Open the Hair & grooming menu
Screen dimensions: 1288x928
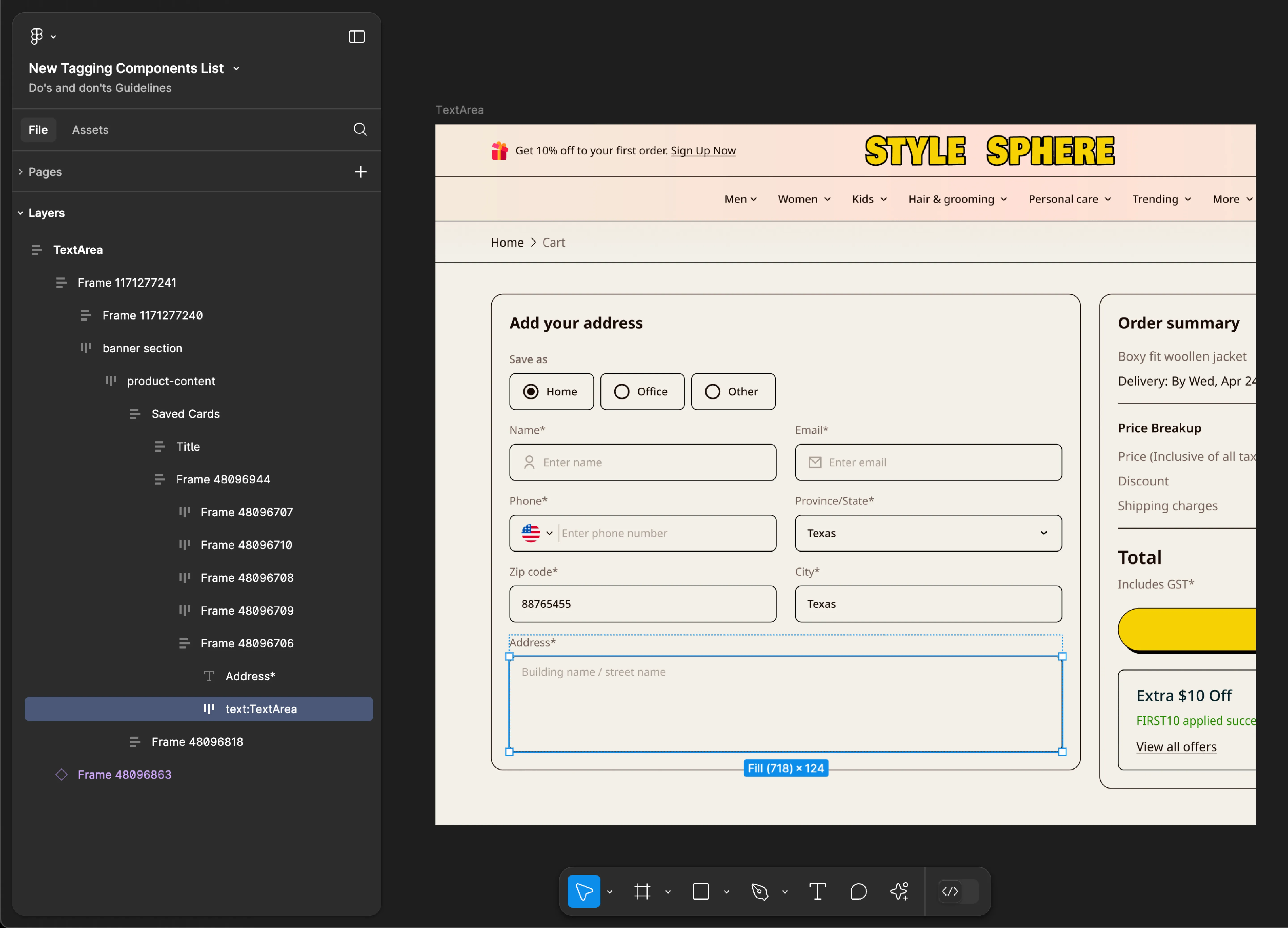[958, 199]
